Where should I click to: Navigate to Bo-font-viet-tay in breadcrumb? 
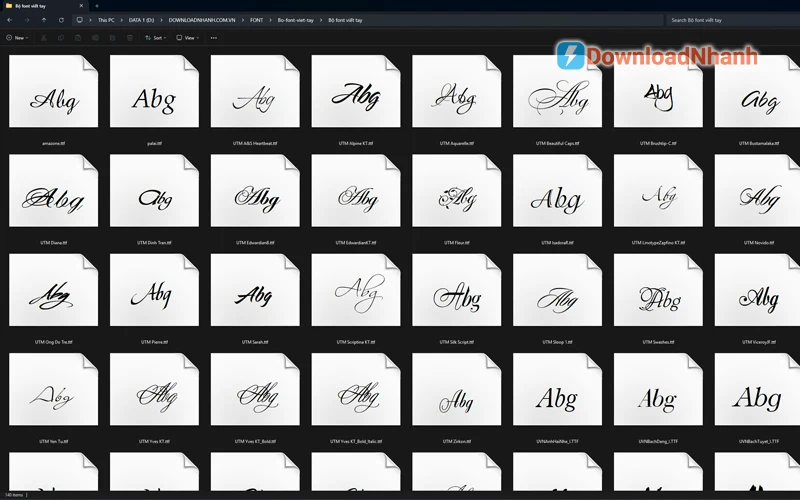point(295,20)
